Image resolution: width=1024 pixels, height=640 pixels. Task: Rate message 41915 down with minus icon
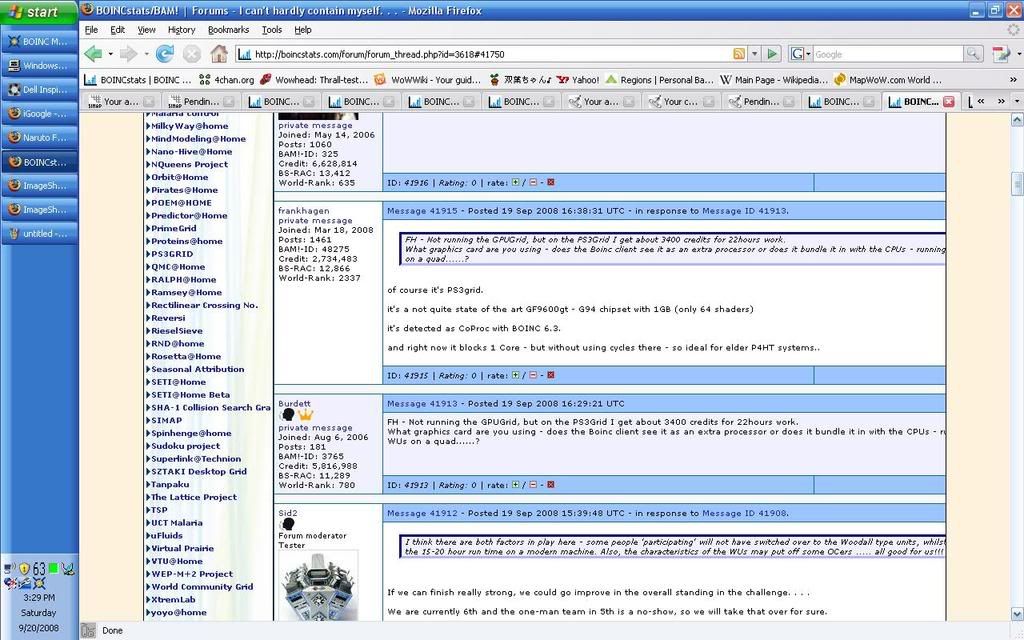[533, 376]
